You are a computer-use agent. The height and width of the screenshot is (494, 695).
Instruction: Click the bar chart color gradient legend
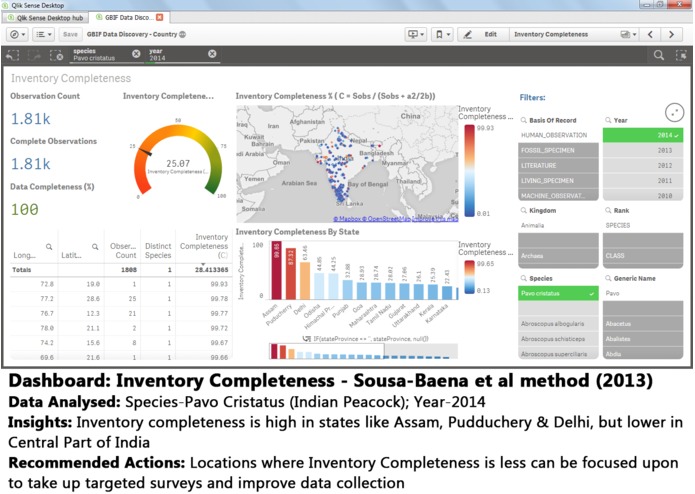point(469,277)
